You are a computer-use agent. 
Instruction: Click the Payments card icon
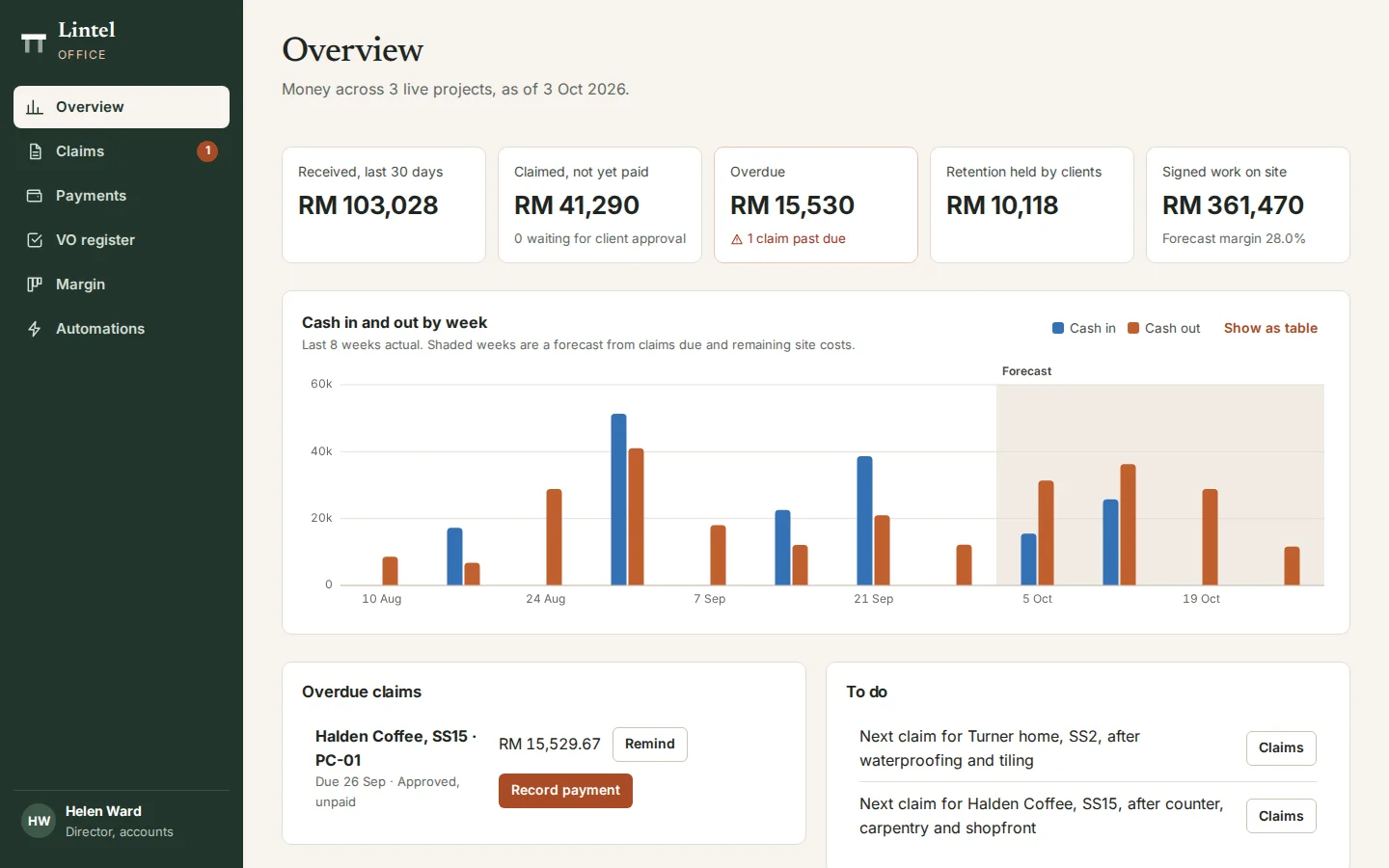[x=35, y=196]
